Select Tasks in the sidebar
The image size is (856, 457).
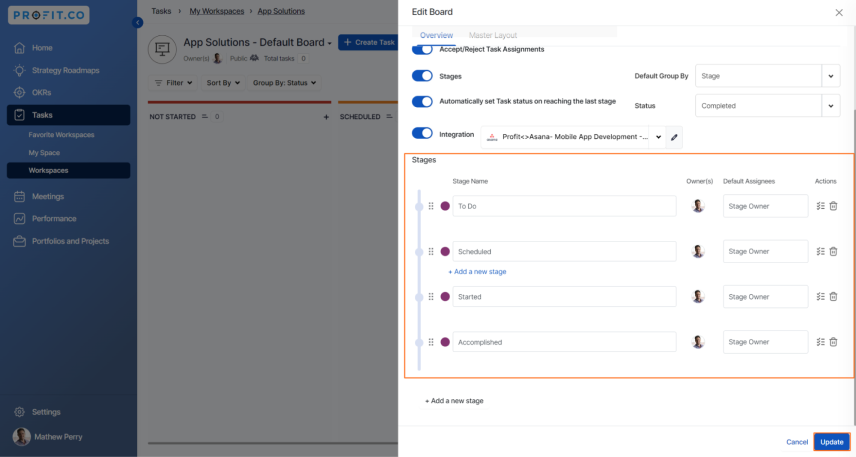pyautogui.click(x=68, y=115)
